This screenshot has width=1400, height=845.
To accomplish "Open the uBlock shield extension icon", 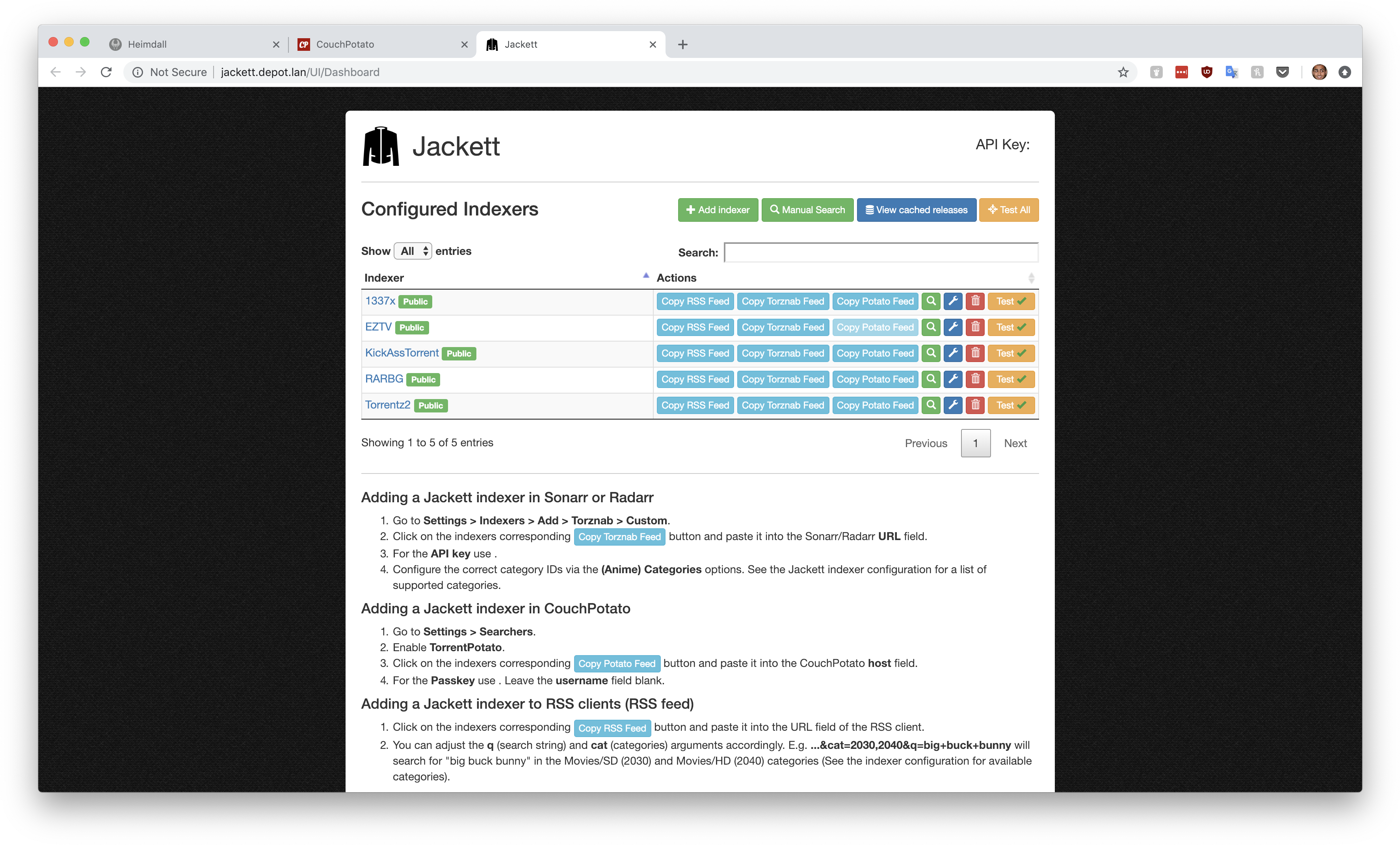I will pyautogui.click(x=1206, y=72).
